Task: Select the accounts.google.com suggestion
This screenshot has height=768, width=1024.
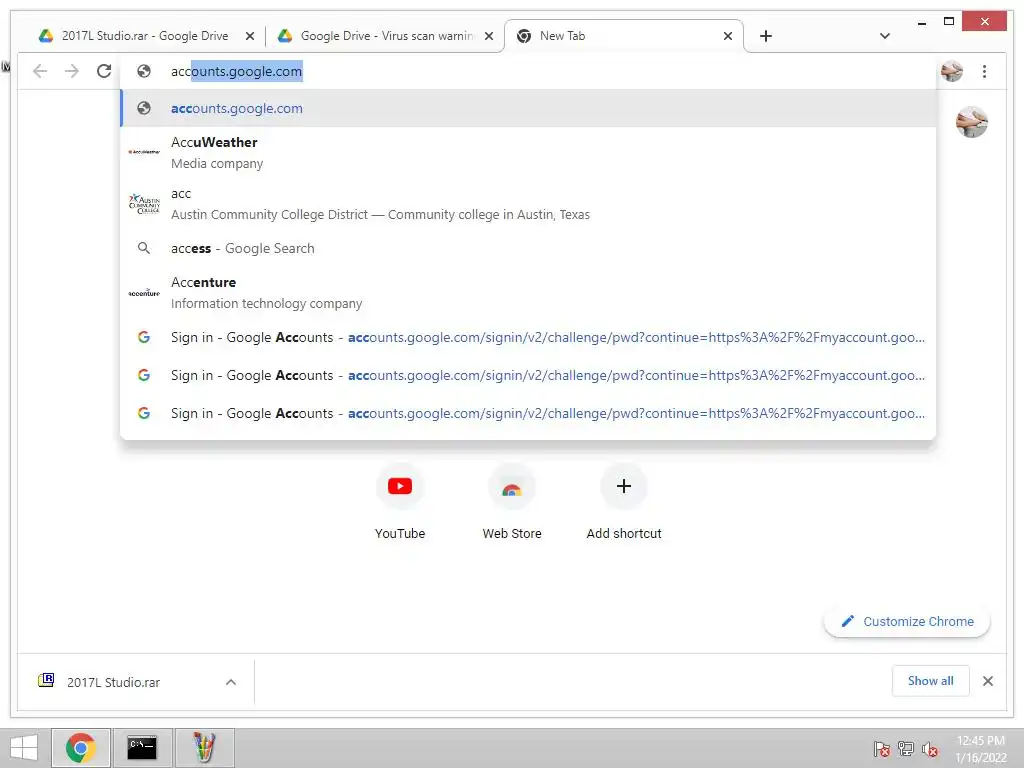Action: [x=528, y=108]
